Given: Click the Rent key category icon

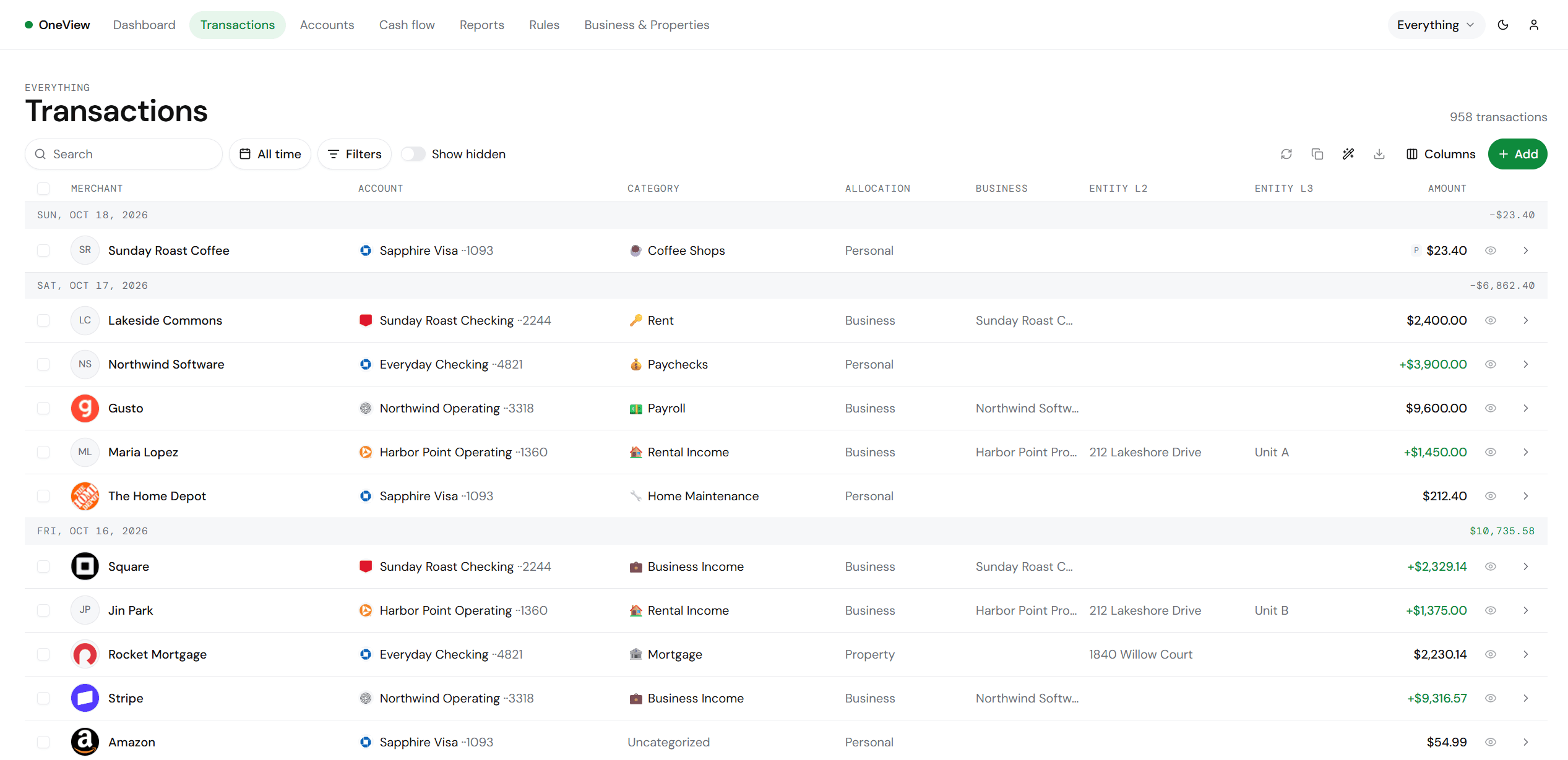Looking at the screenshot, I should (635, 320).
